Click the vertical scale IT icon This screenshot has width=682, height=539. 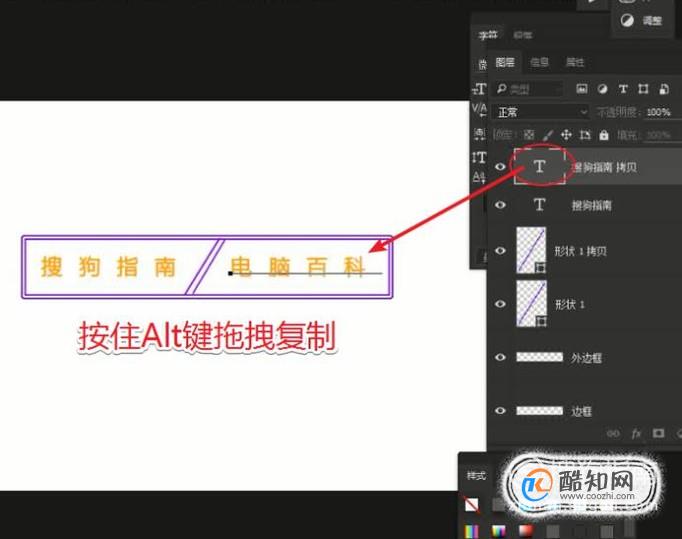tap(479, 157)
